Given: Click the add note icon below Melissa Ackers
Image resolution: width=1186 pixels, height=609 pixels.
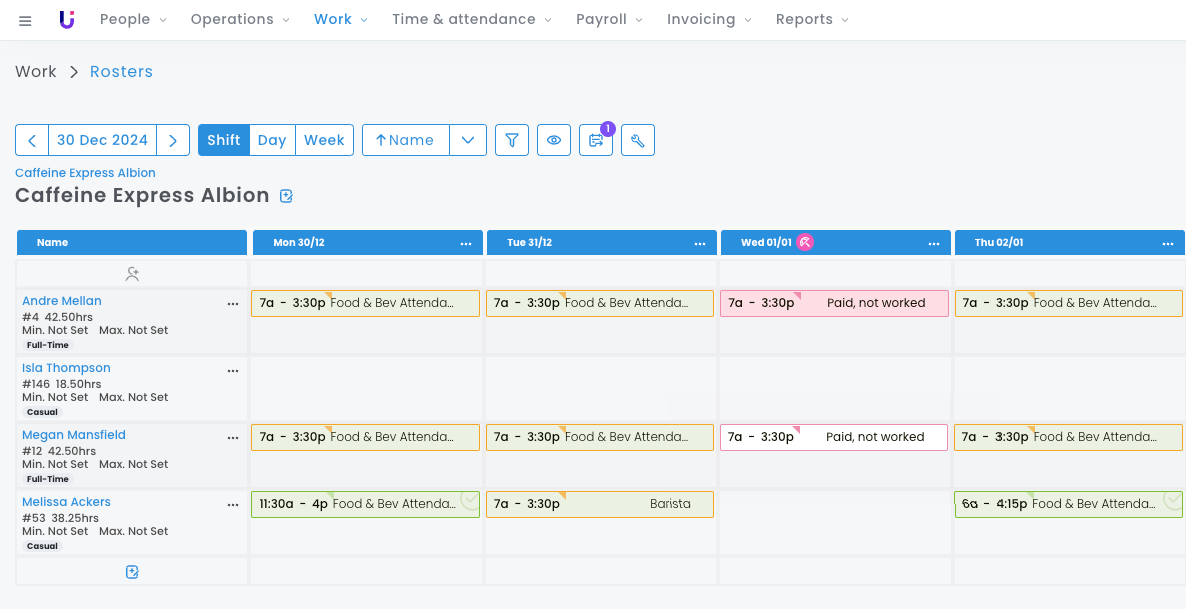Looking at the screenshot, I should tap(132, 572).
